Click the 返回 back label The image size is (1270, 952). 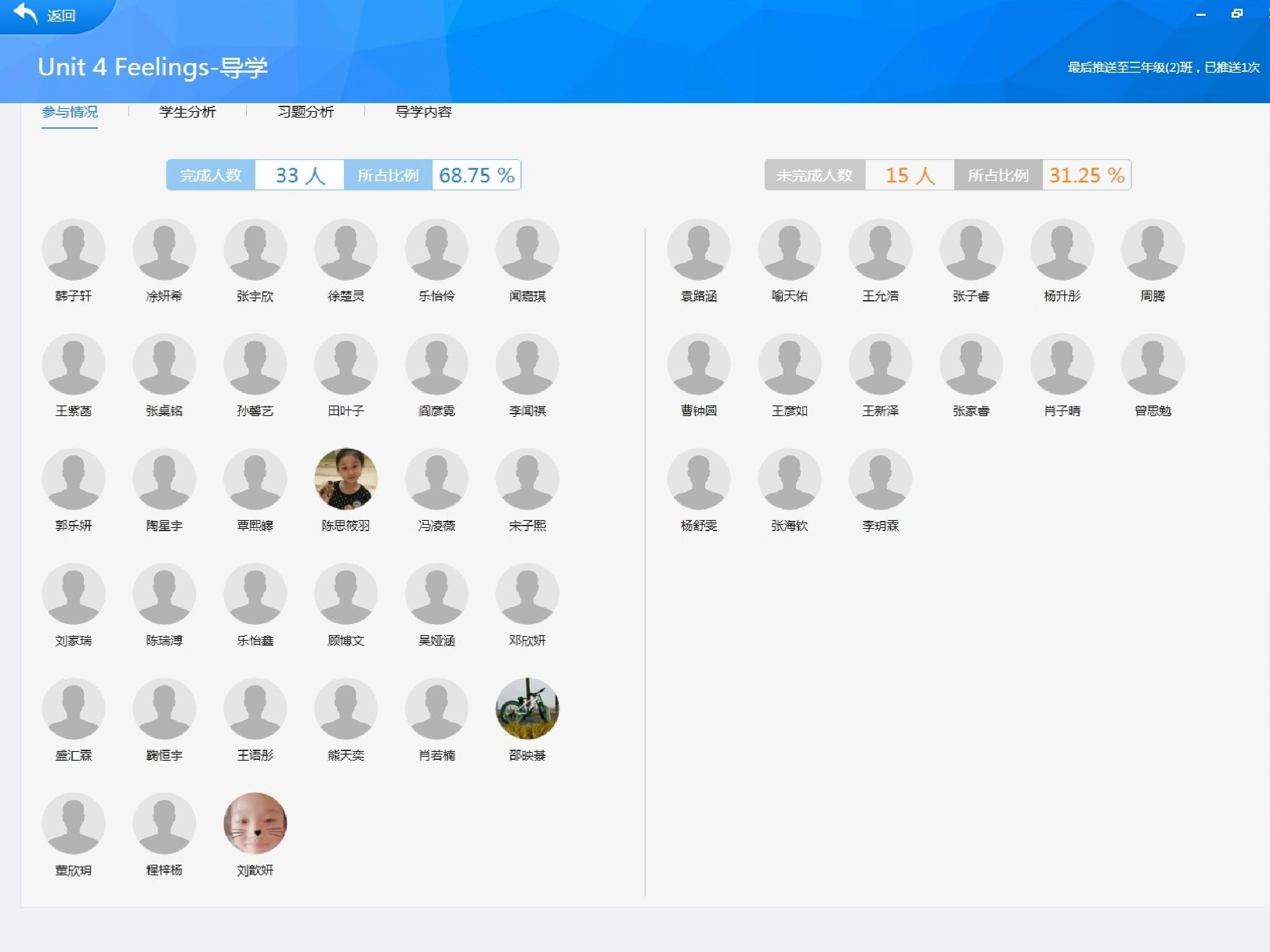(61, 15)
